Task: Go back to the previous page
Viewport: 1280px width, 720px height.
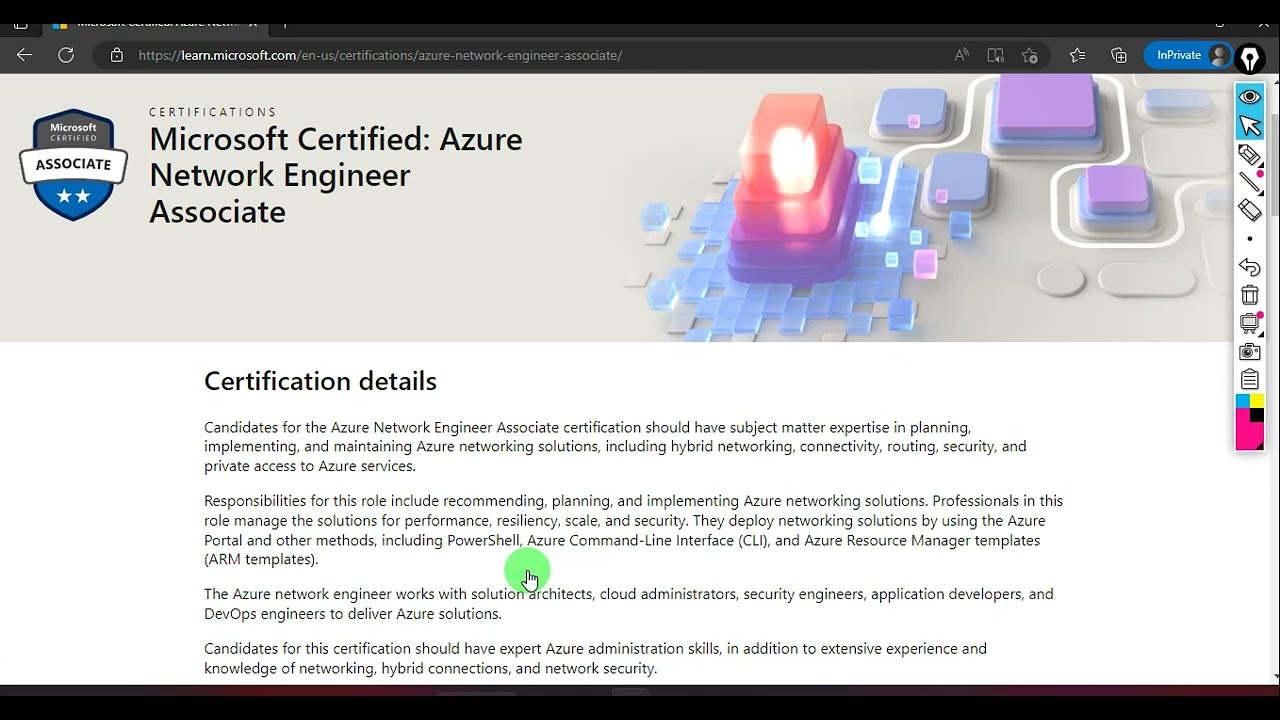Action: pyautogui.click(x=24, y=55)
